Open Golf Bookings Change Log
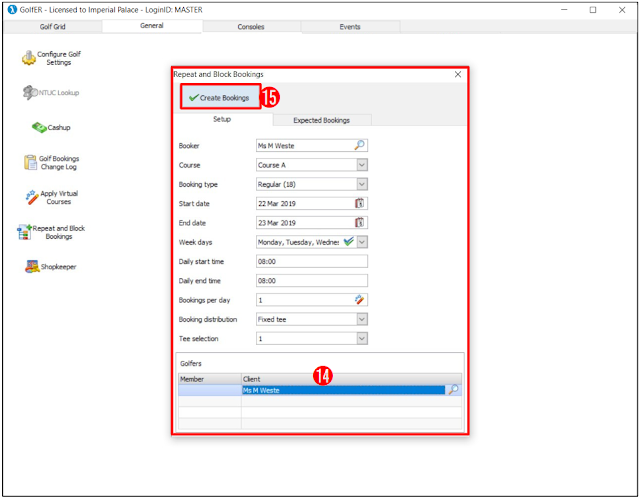640x499 pixels. (51, 162)
